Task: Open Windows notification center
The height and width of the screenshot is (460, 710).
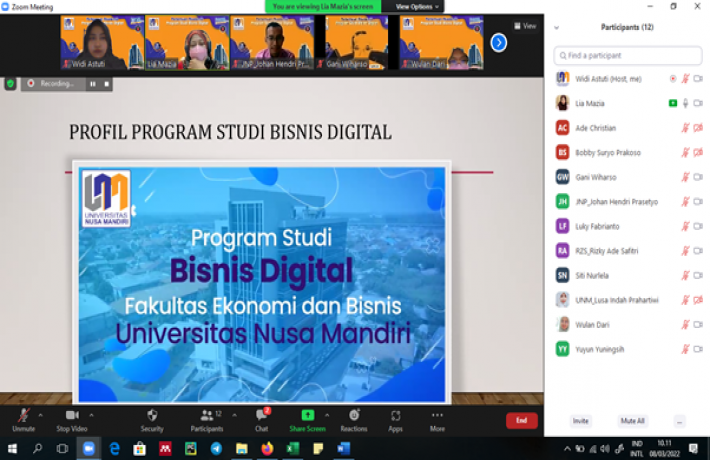Action: (x=693, y=449)
